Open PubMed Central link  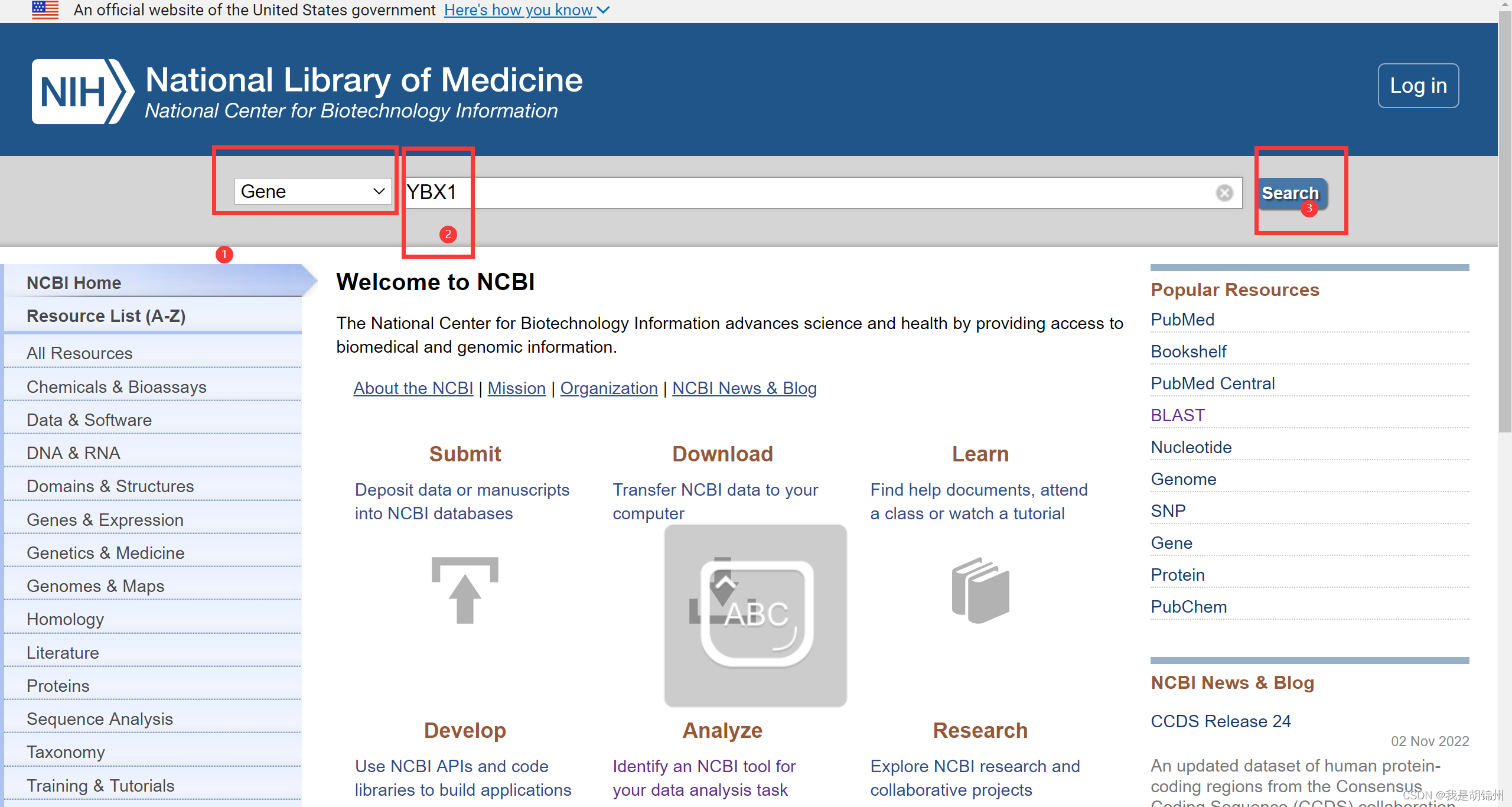coord(1213,383)
